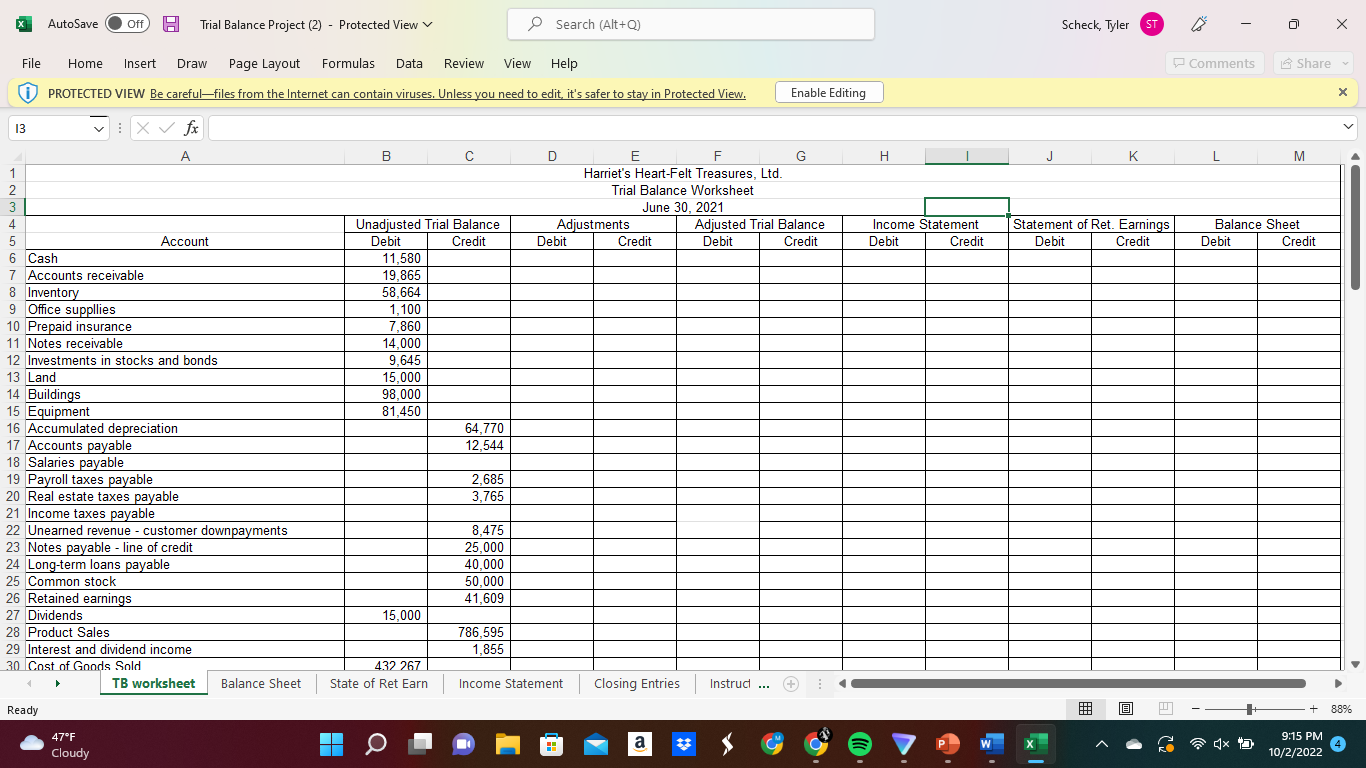Click the horizontal scrollbar thumb

click(1078, 684)
